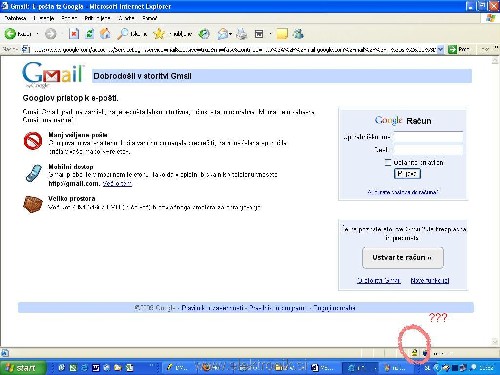500x375 pixels.
Task: Open the Home page icon
Action: coord(105,34)
